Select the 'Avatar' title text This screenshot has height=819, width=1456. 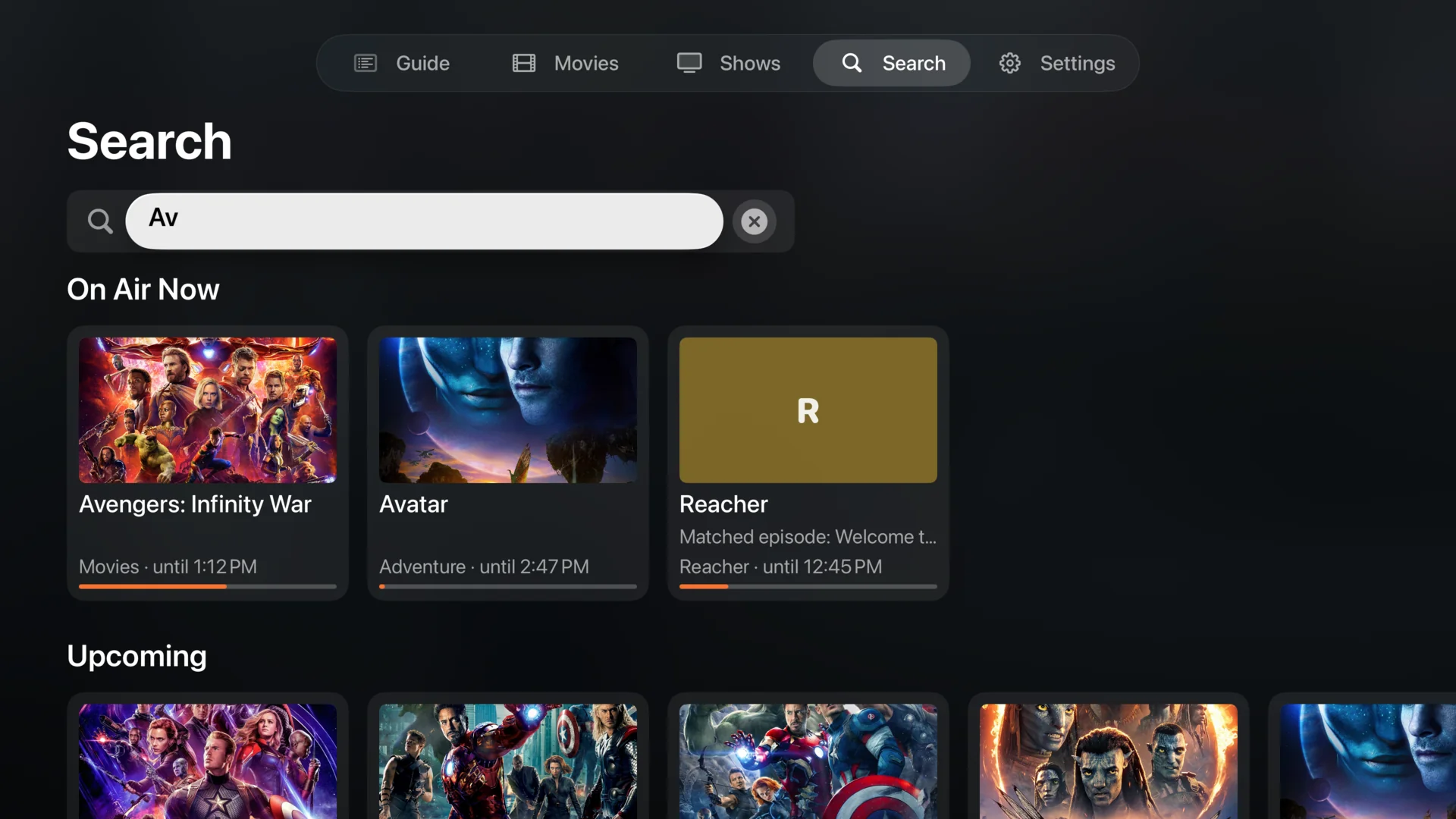coord(413,504)
